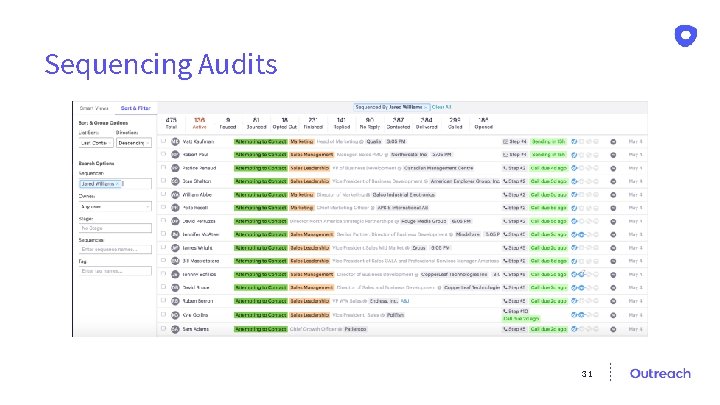
Task: Click the Sequences name input field
Action: point(115,249)
